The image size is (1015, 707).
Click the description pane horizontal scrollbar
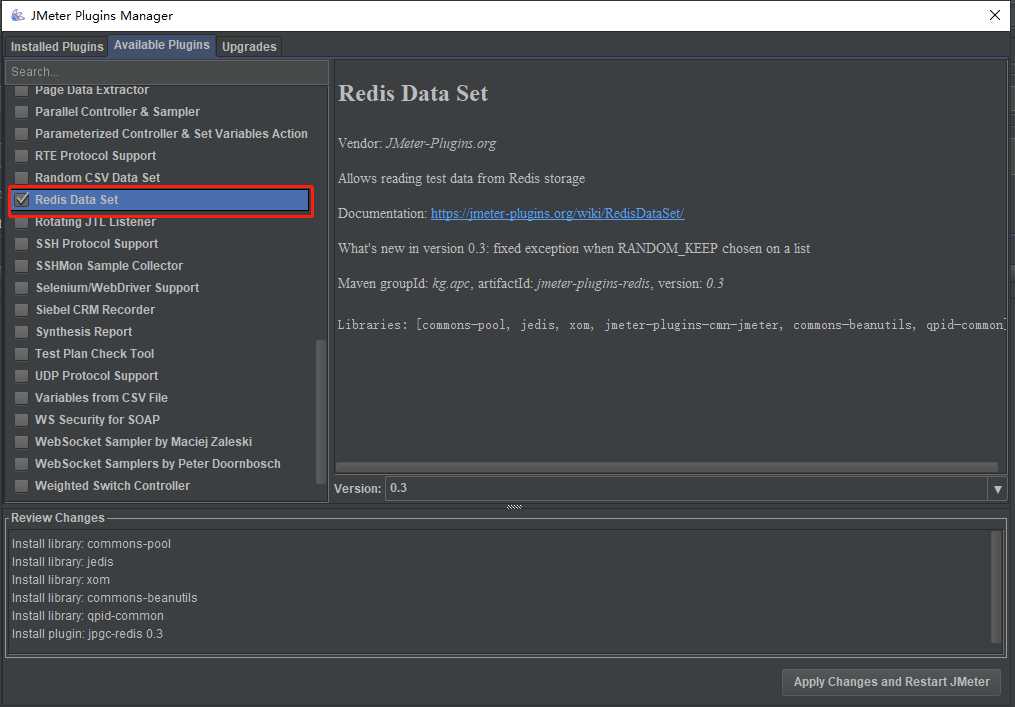tap(667, 467)
